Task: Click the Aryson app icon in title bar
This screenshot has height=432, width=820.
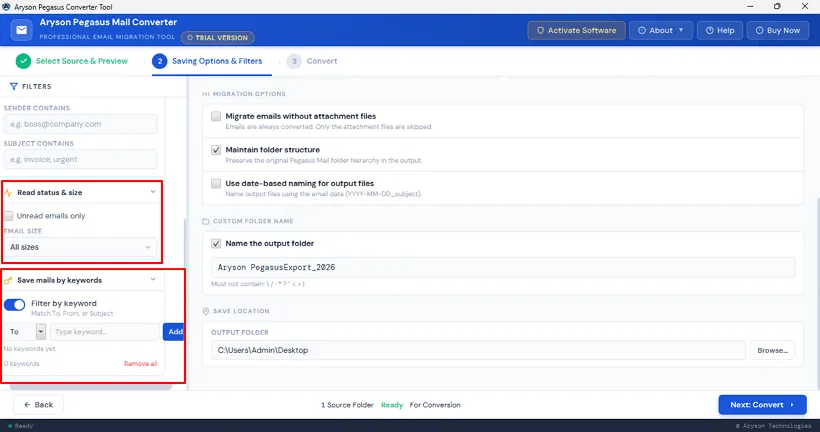Action: coord(6,7)
